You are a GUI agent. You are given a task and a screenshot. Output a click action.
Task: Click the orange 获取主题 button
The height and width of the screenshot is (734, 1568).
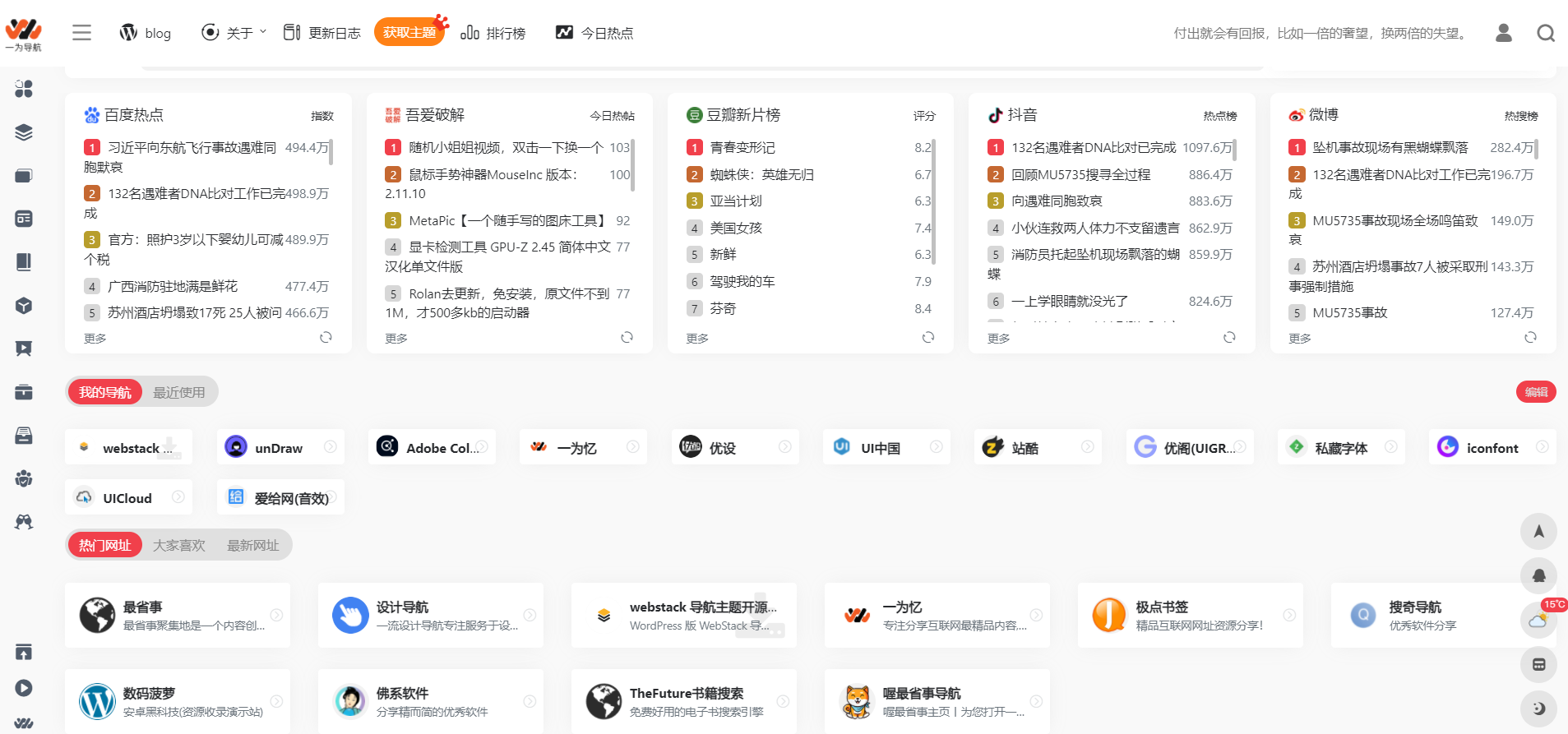tap(409, 33)
